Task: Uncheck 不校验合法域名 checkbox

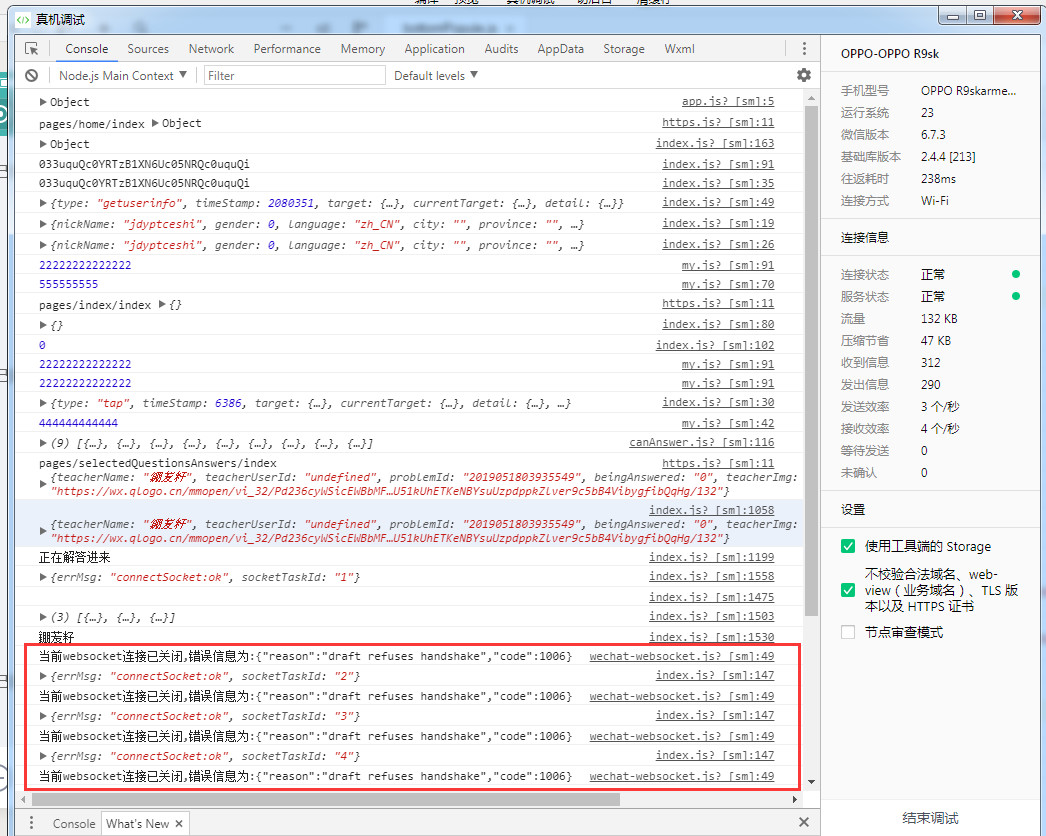Action: [x=848, y=590]
